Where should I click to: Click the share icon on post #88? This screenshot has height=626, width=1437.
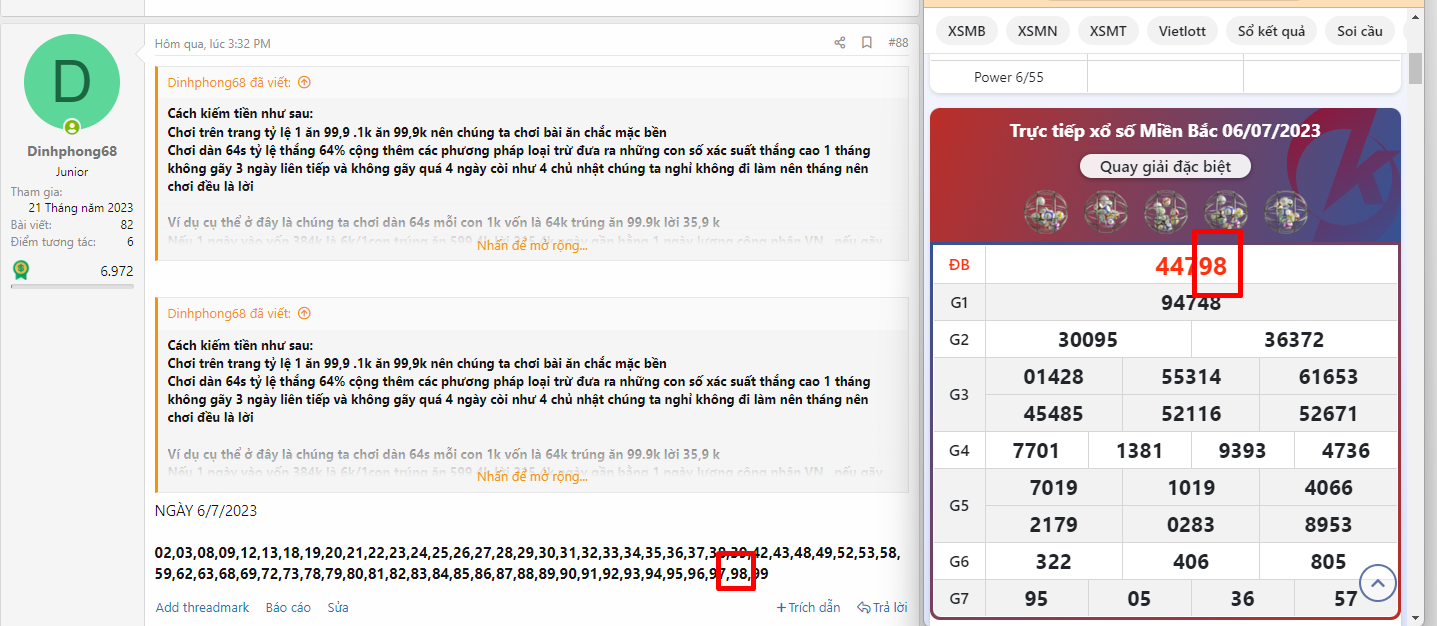coord(840,43)
